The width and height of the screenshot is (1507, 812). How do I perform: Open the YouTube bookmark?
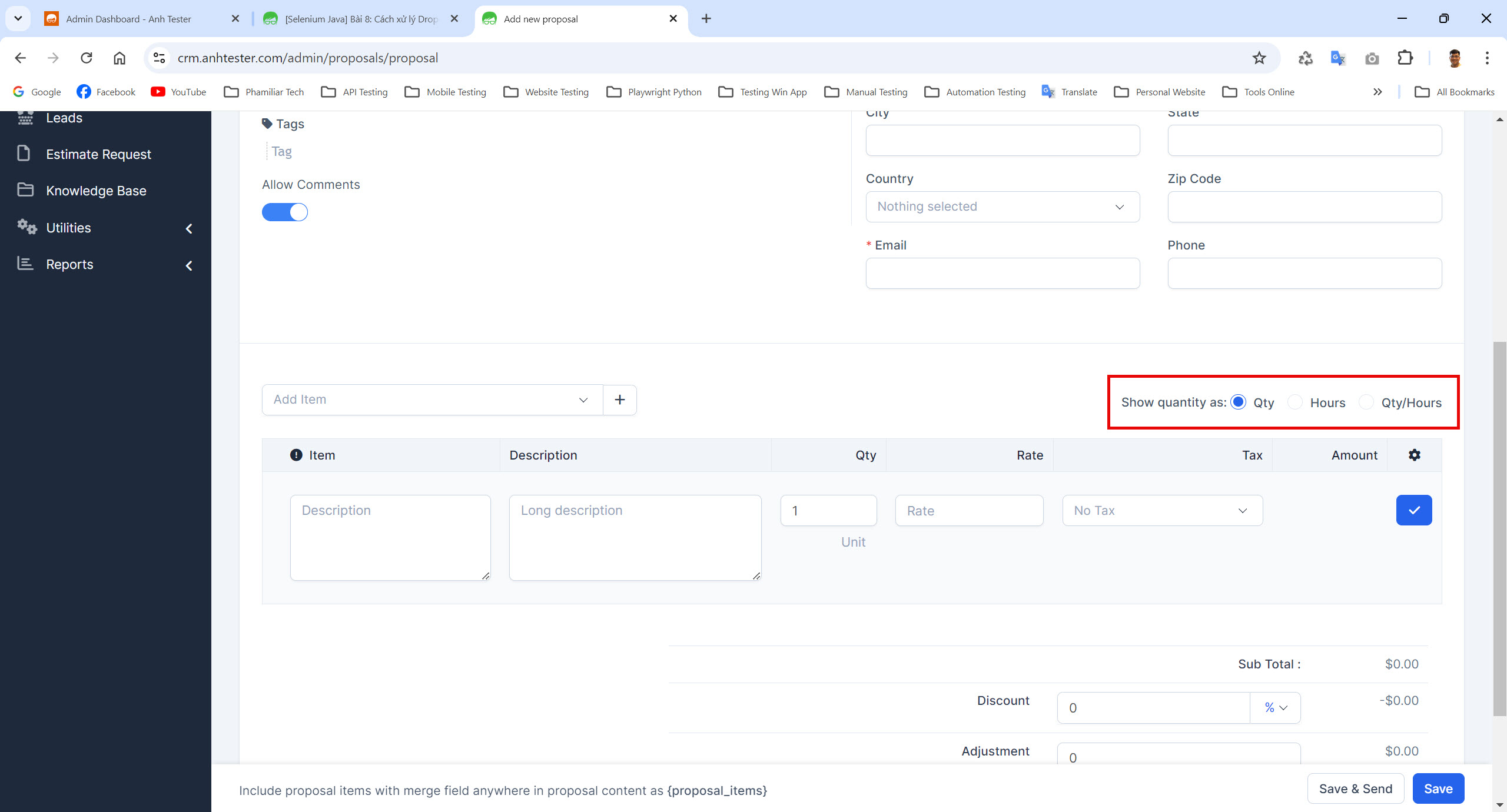pyautogui.click(x=178, y=92)
